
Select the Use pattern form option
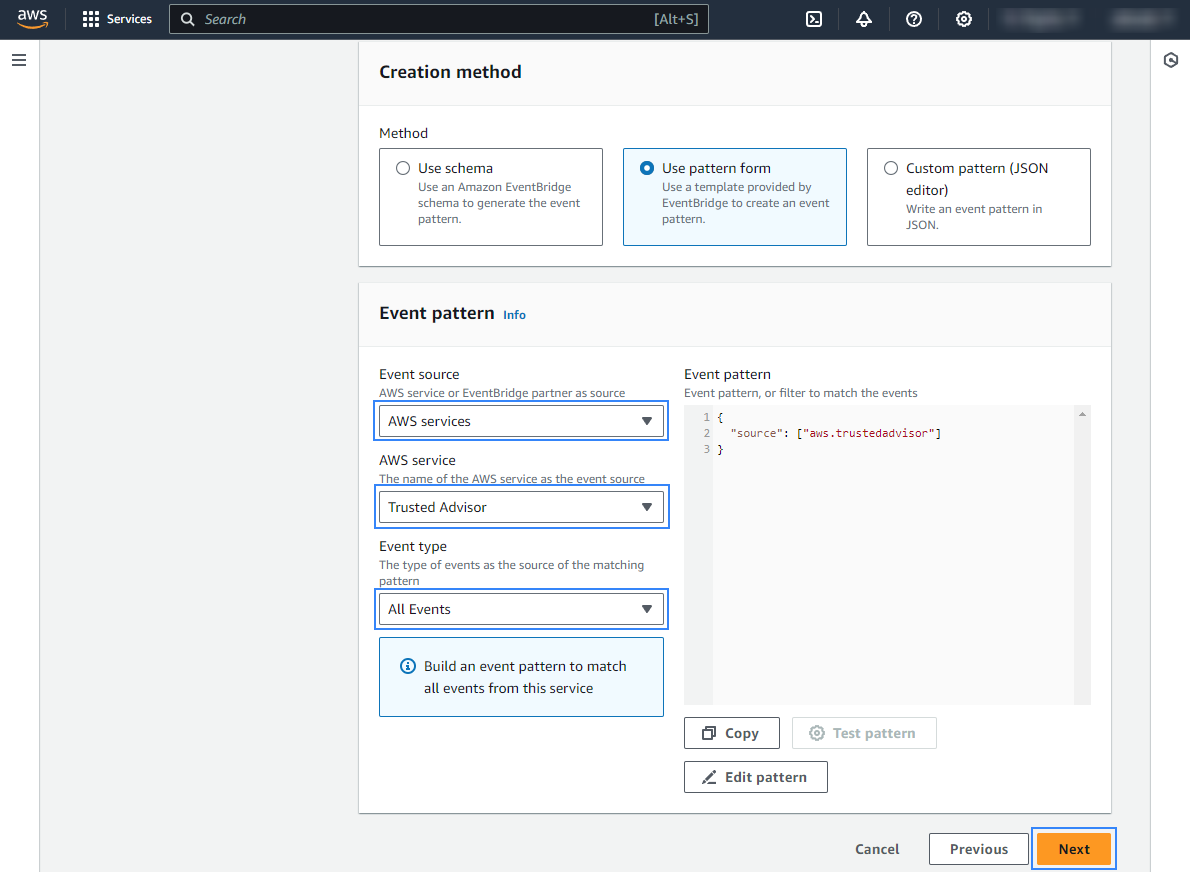tap(647, 168)
